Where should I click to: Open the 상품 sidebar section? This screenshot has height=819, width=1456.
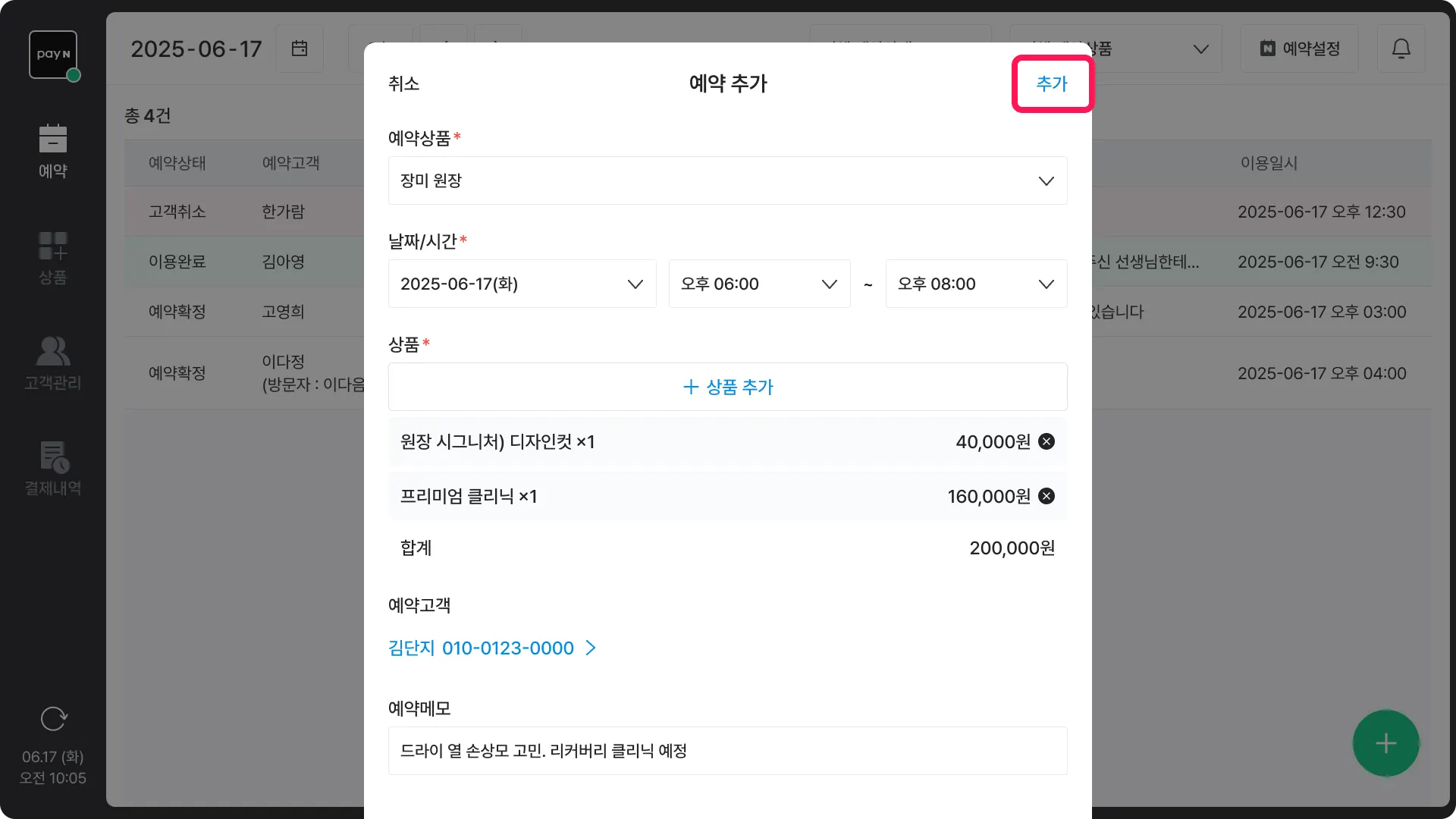coord(53,258)
